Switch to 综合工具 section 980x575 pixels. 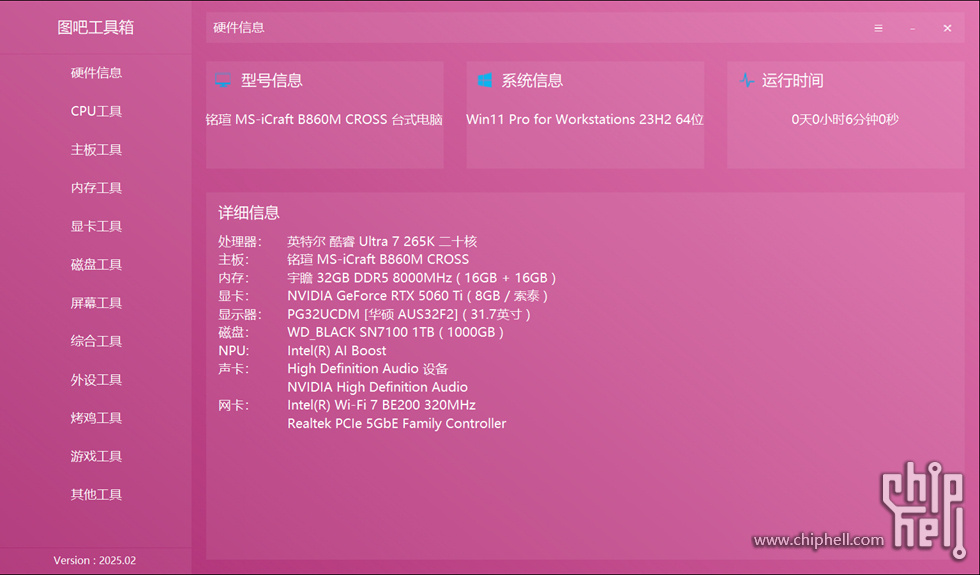96,341
